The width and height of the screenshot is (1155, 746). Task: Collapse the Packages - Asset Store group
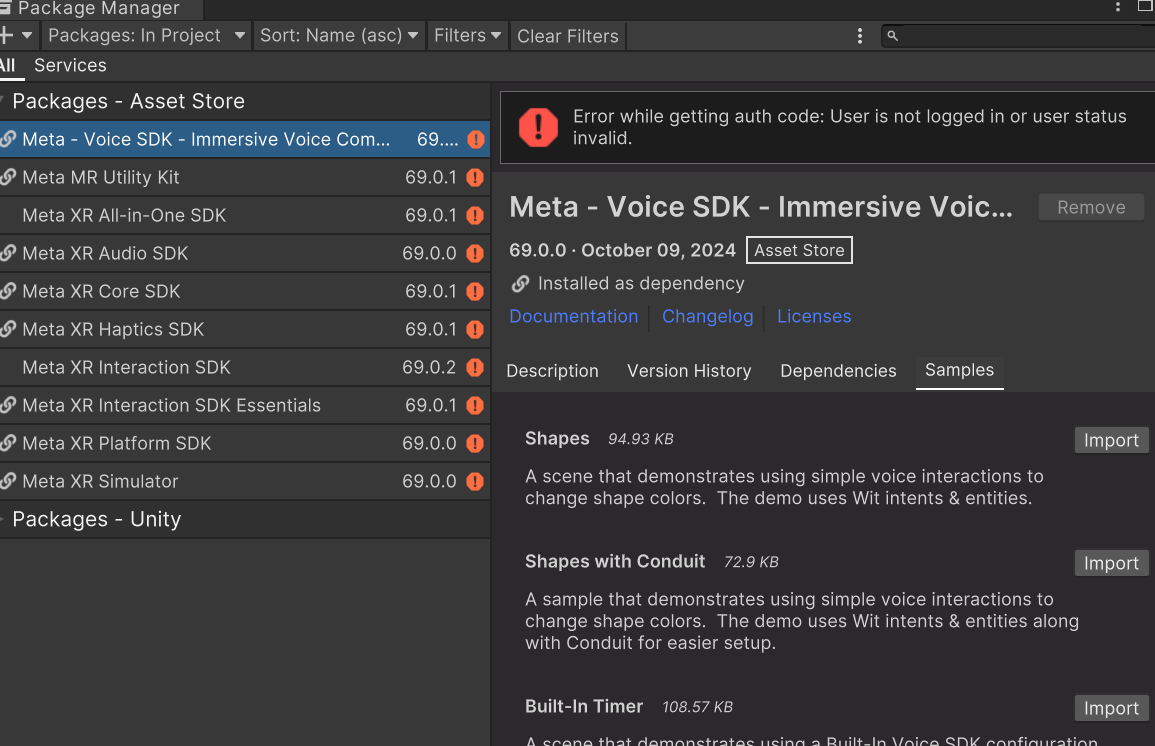point(2,101)
